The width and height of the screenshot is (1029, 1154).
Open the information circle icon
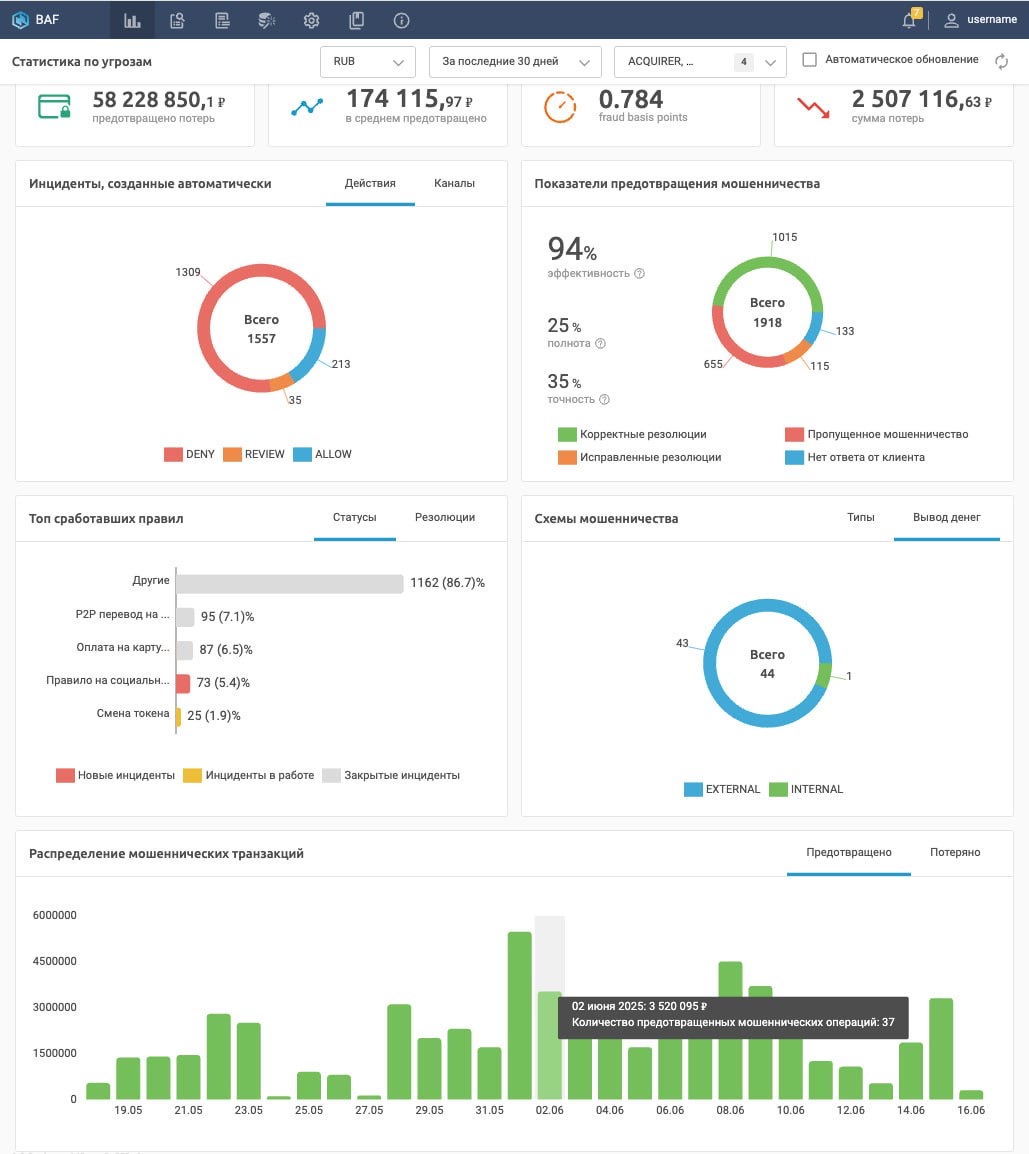401,21
